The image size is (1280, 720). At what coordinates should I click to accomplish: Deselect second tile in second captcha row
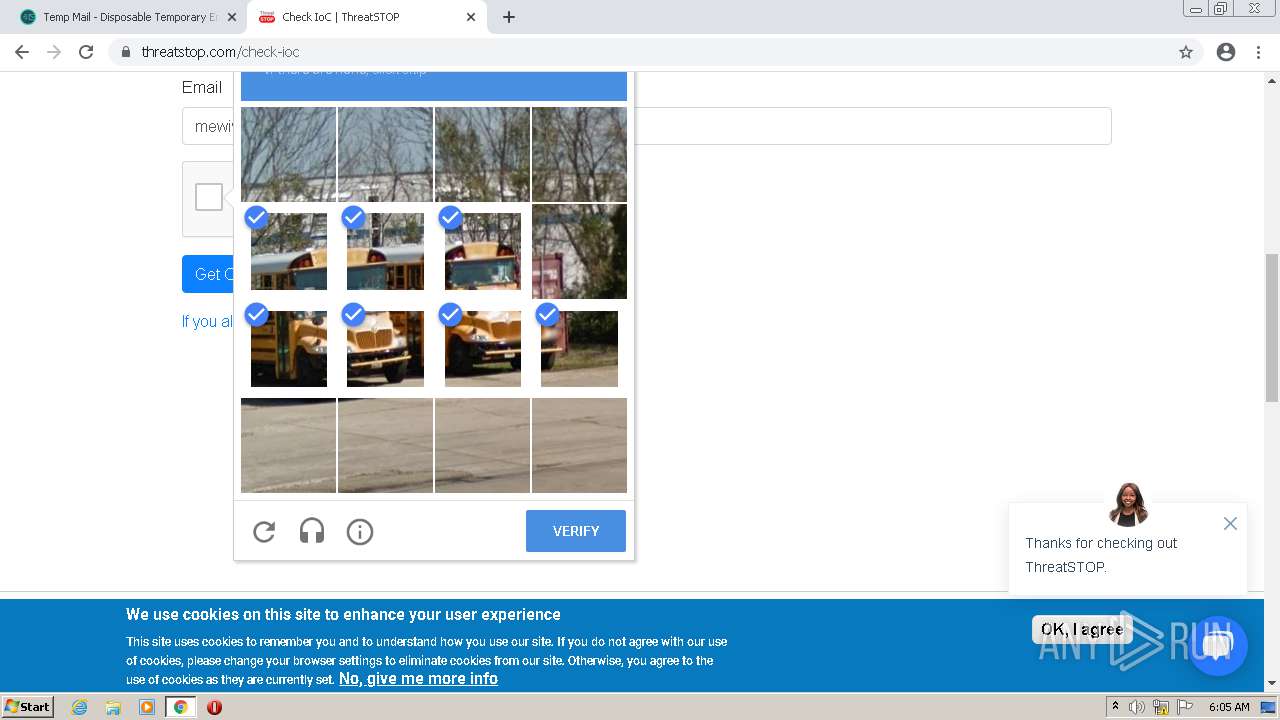[385, 251]
